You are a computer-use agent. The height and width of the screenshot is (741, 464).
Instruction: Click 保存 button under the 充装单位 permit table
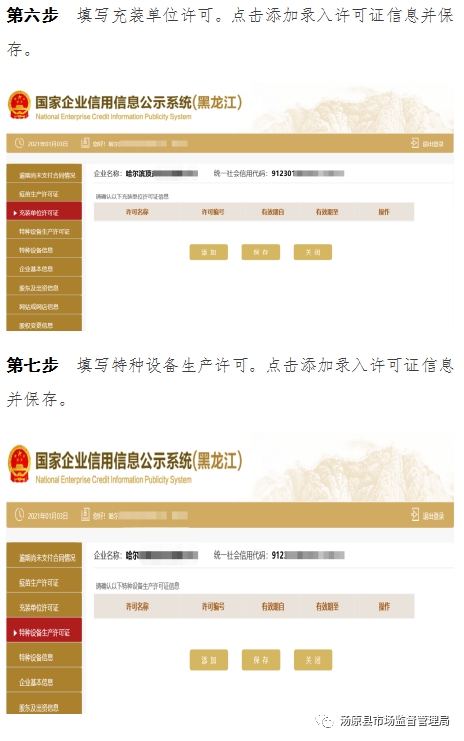point(260,252)
